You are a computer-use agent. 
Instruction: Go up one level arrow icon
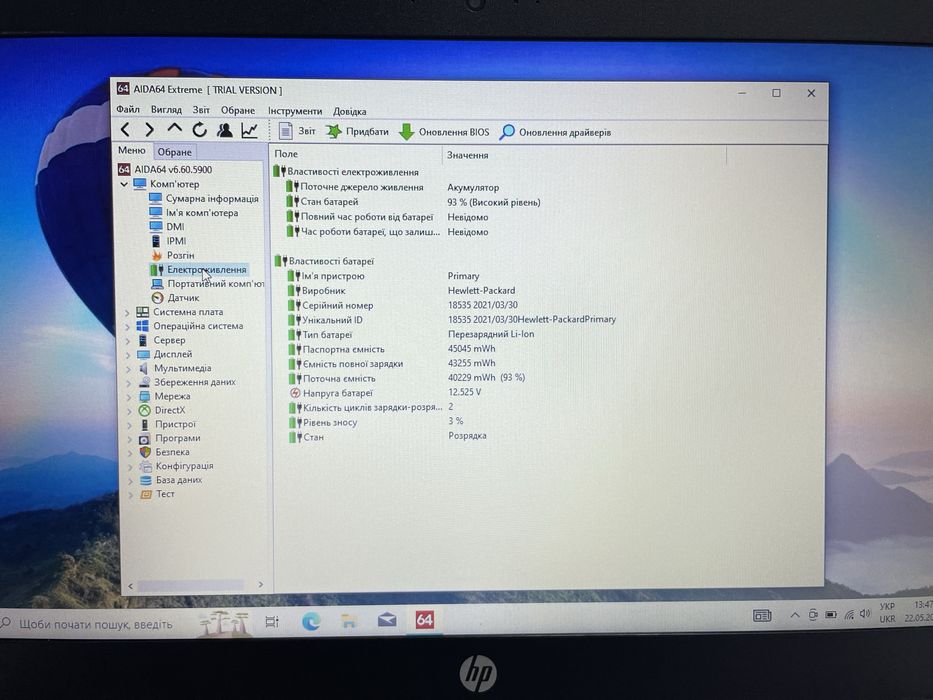(x=174, y=128)
